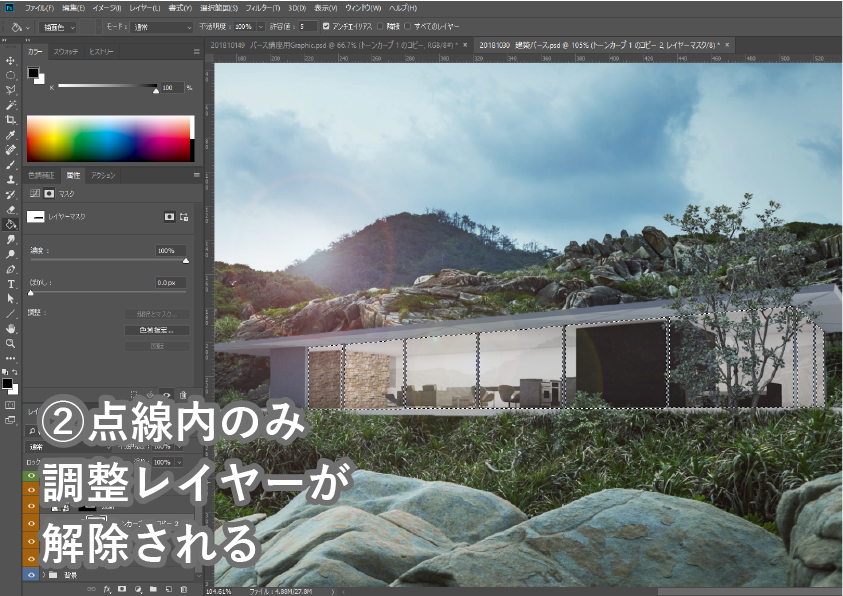The width and height of the screenshot is (843, 596).
Task: Switch to the スウォッチ tab
Action: 66,52
